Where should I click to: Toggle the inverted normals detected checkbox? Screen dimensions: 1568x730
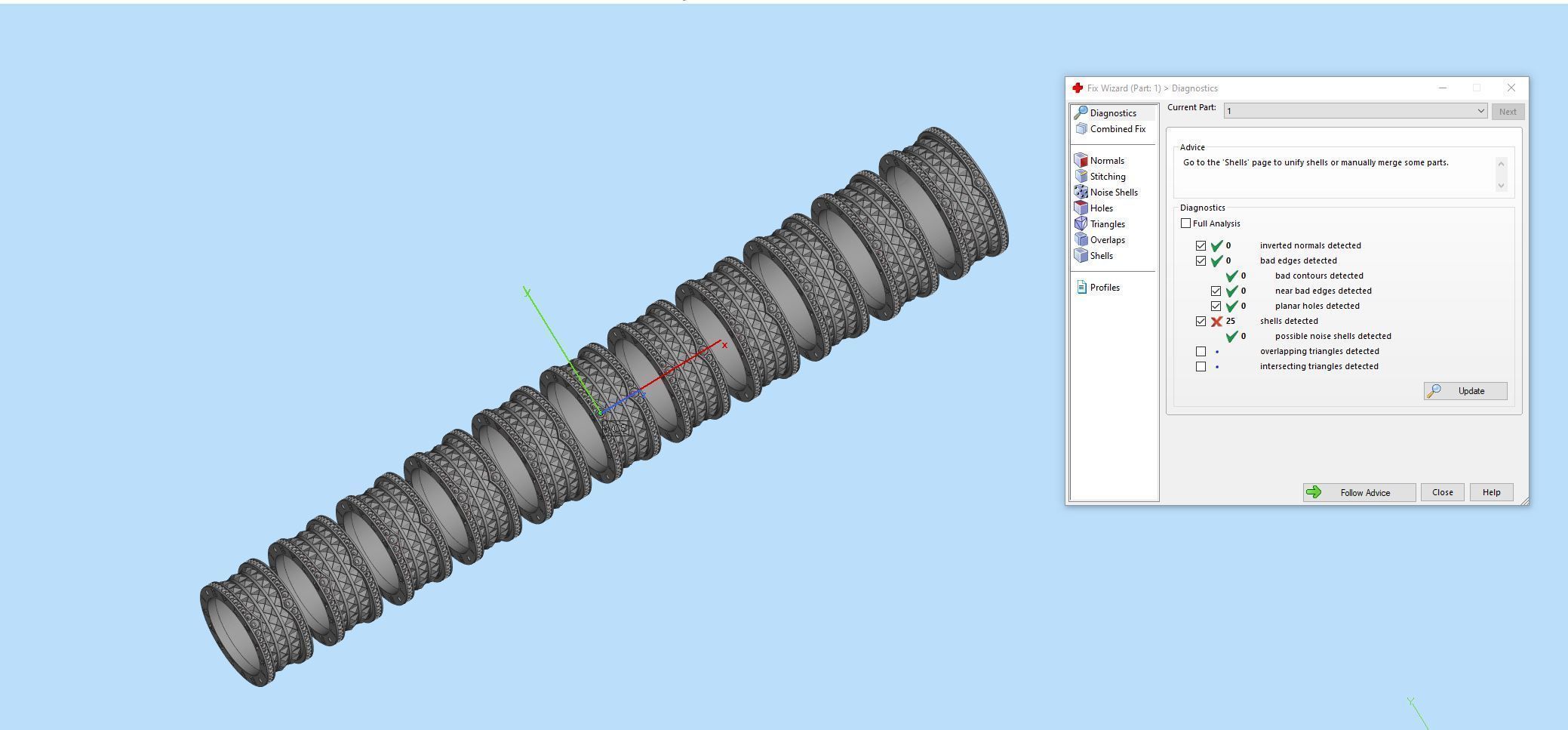click(1201, 246)
